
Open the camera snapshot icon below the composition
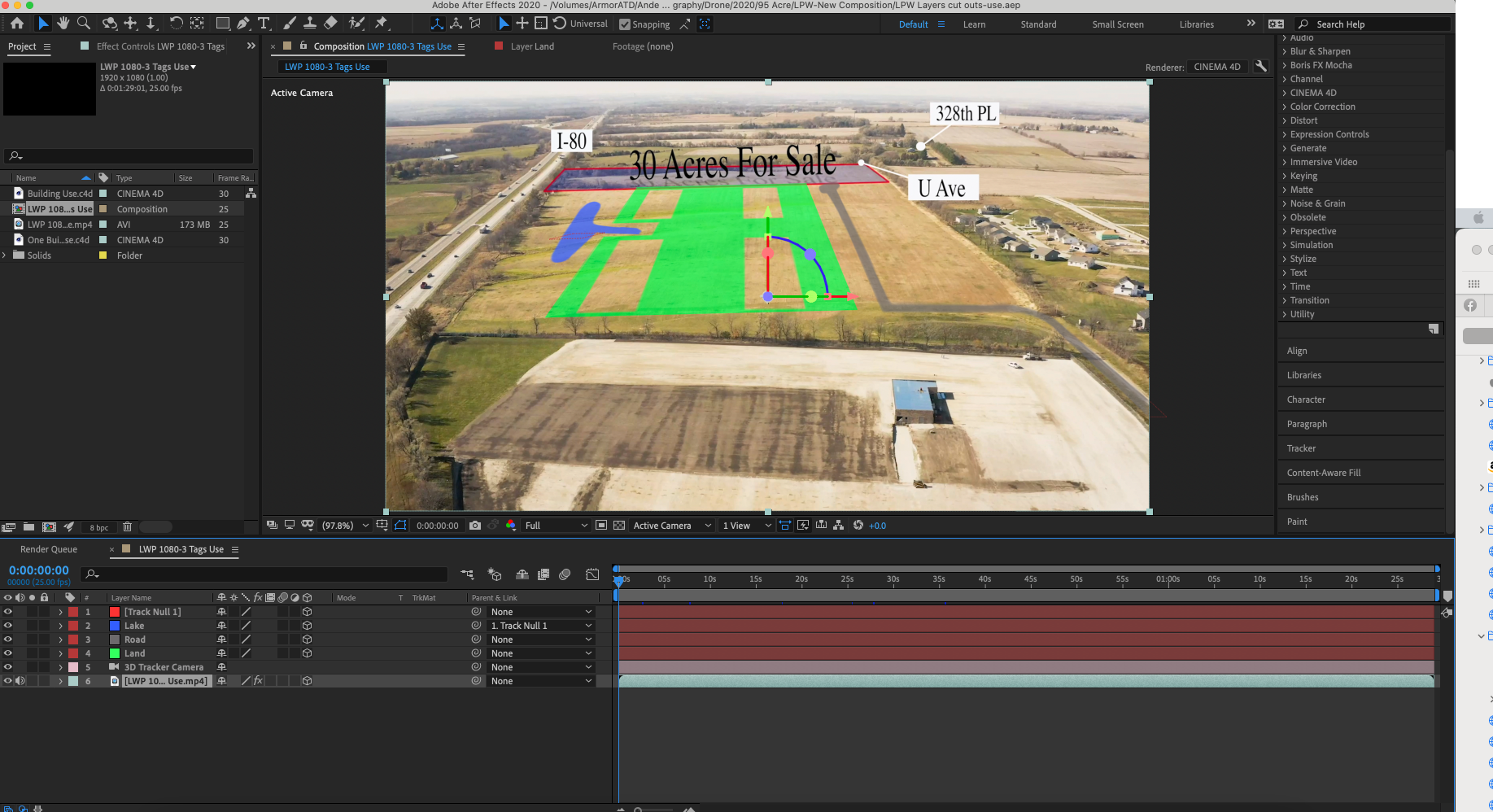click(x=475, y=526)
